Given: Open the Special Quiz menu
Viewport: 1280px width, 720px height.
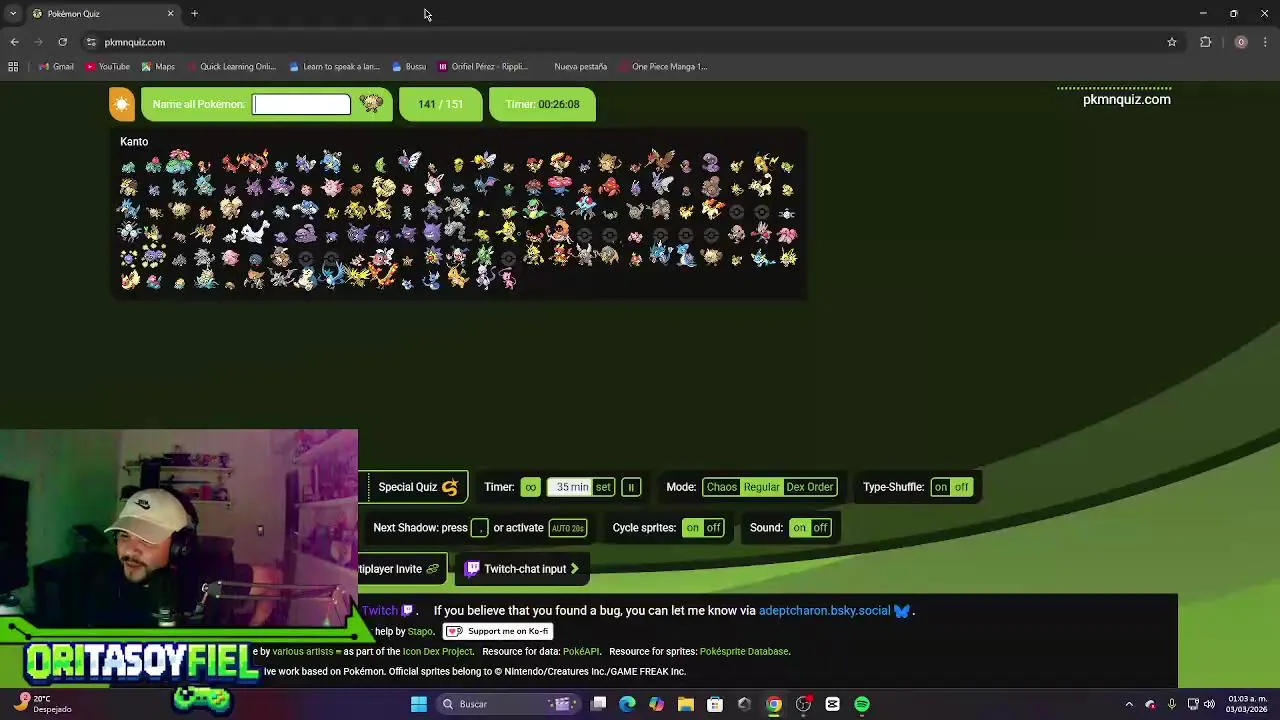Looking at the screenshot, I should (414, 487).
